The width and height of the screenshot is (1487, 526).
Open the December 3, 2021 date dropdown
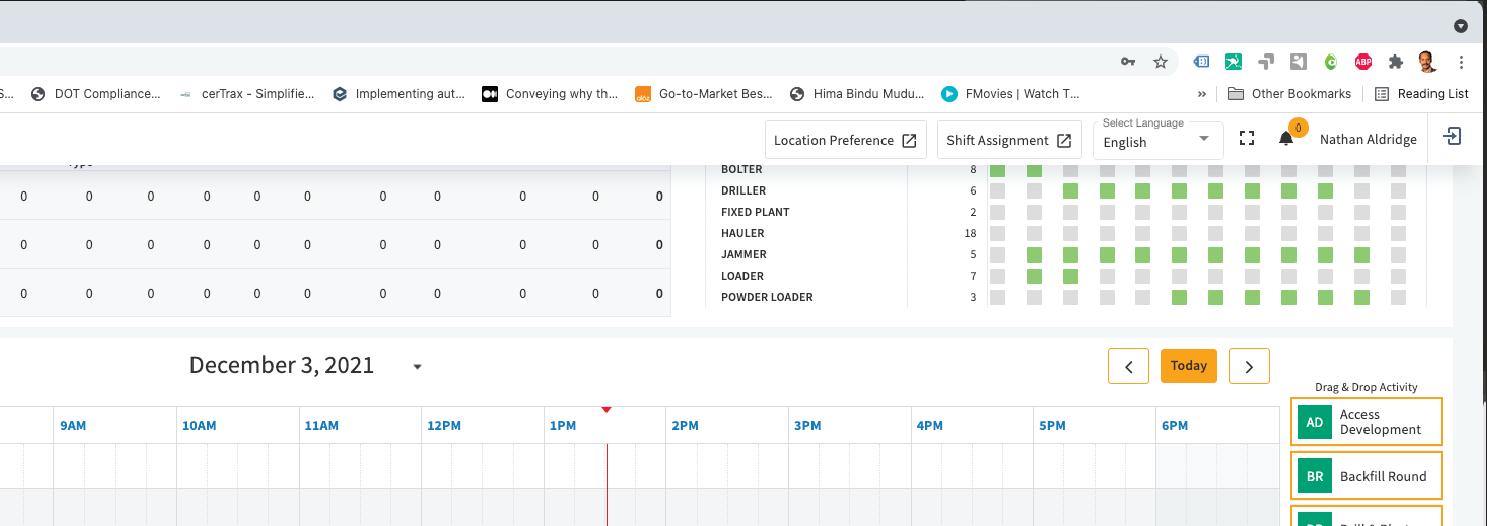pos(417,366)
